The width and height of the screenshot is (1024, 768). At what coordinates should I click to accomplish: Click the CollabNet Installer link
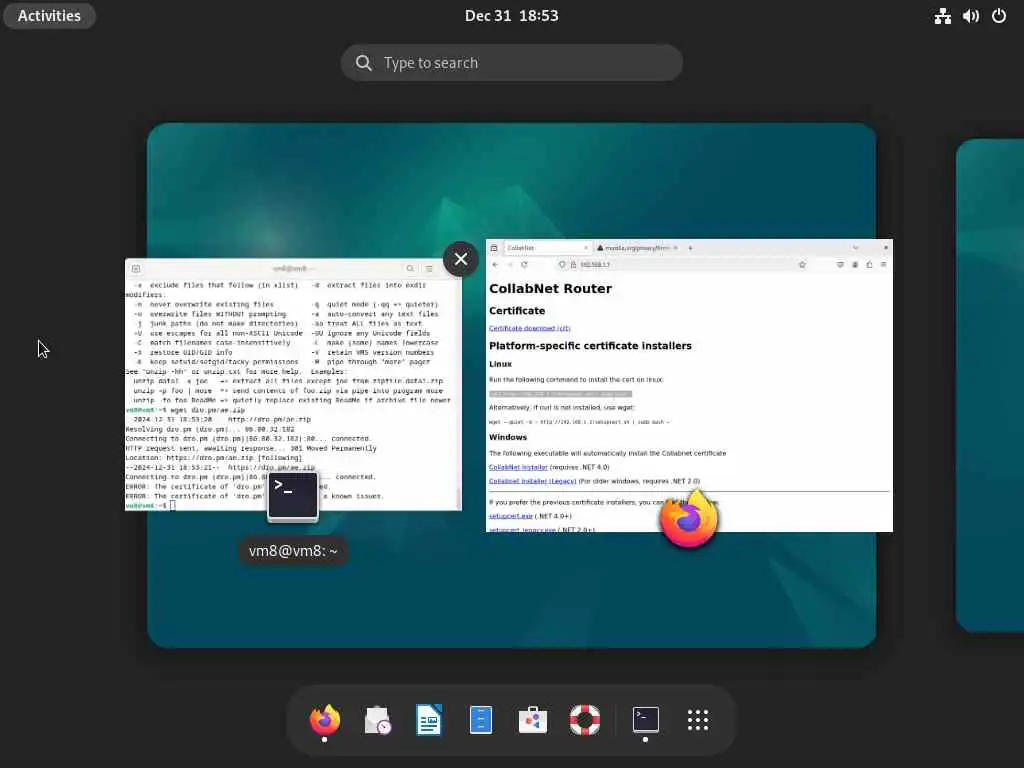click(518, 468)
